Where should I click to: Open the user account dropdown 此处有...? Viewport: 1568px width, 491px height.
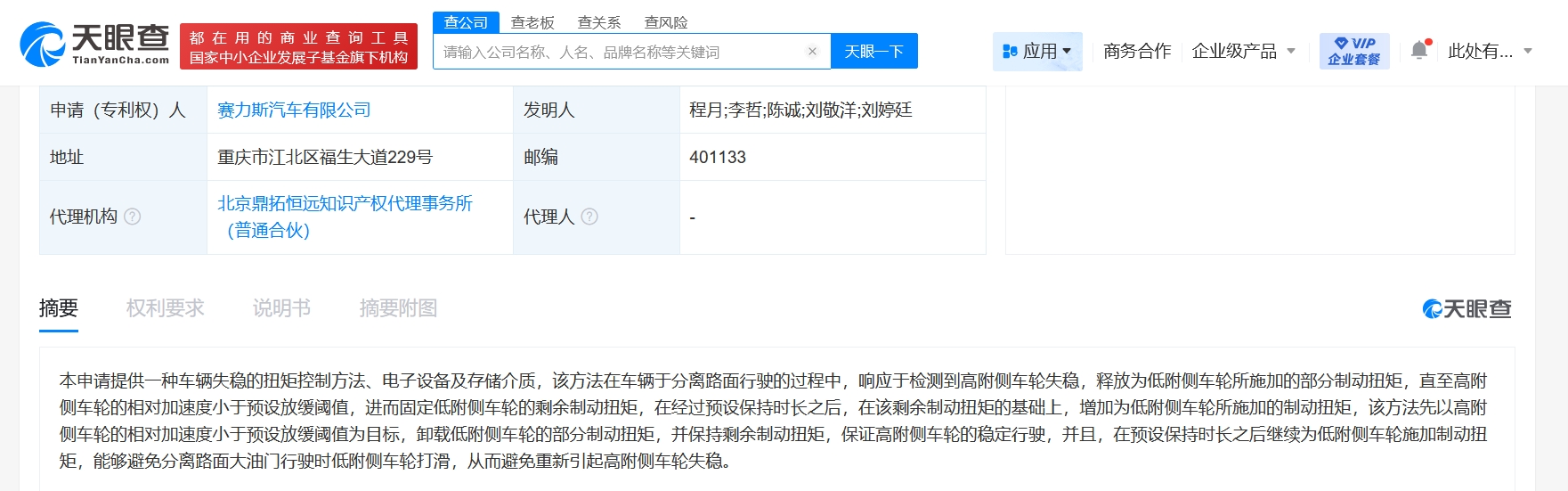pos(1490,51)
